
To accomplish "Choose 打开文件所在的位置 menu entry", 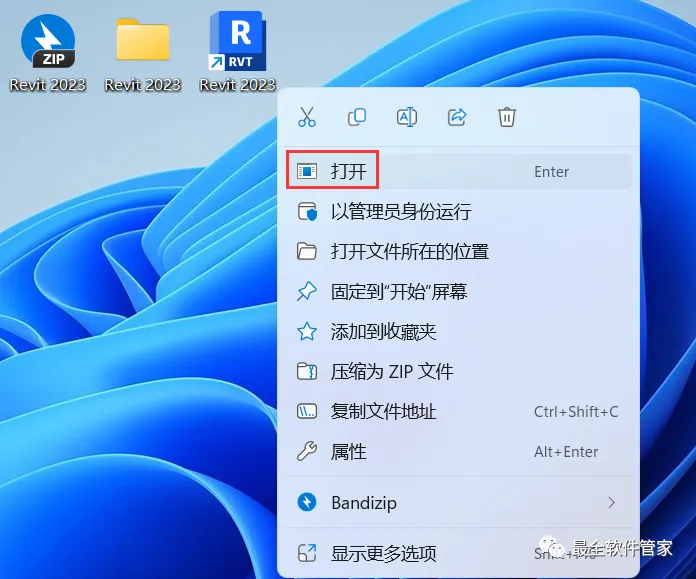I will [x=459, y=251].
